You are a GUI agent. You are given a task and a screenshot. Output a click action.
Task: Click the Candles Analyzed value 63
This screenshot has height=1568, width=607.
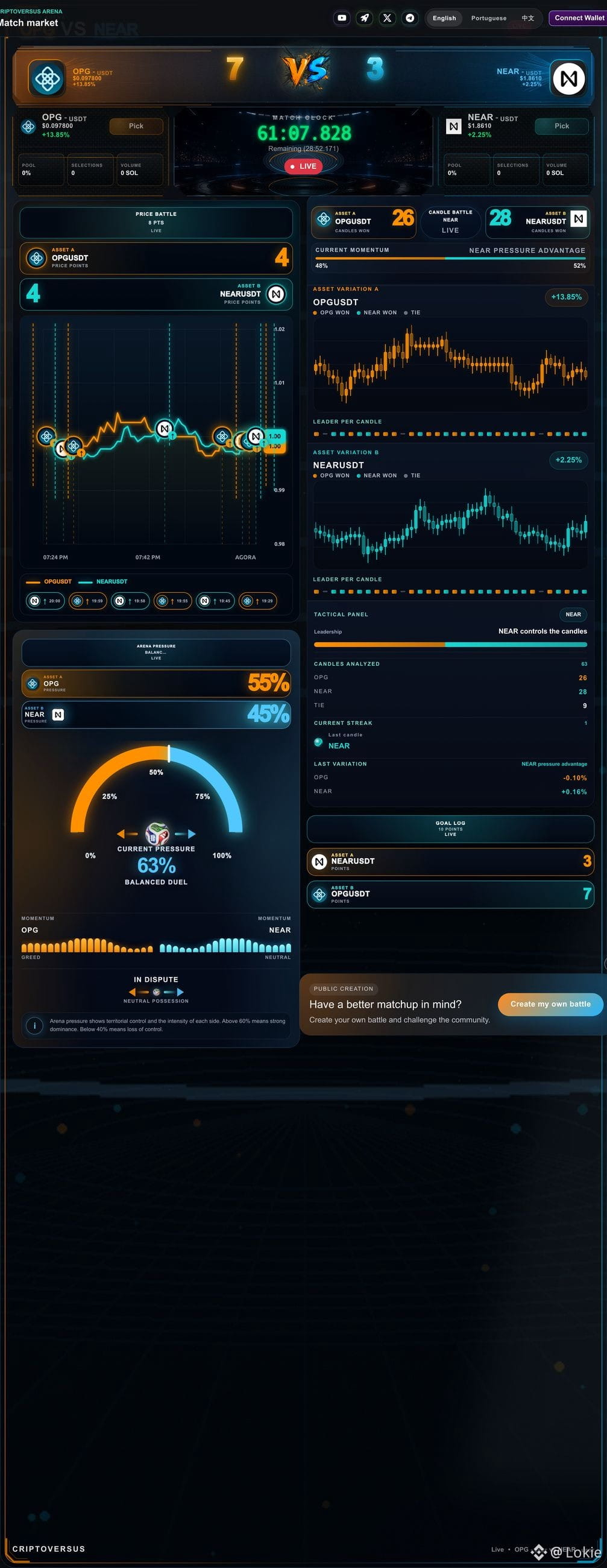point(584,664)
